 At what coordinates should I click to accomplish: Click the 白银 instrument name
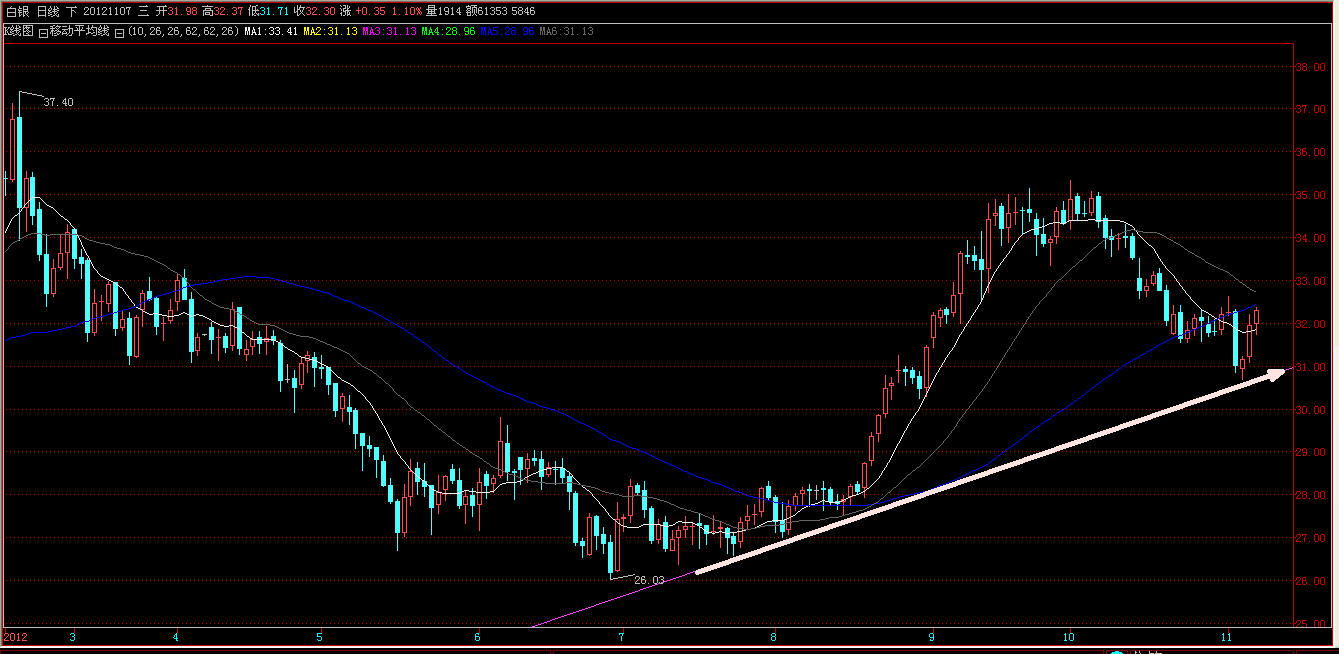coord(17,11)
